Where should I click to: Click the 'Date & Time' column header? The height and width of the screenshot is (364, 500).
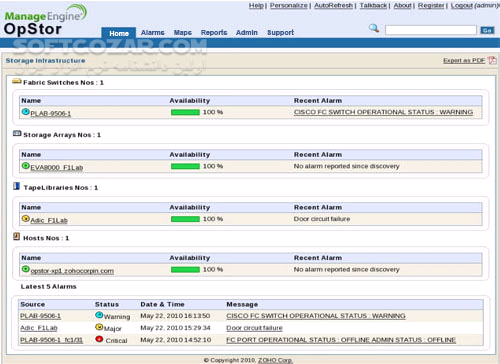pos(162,304)
